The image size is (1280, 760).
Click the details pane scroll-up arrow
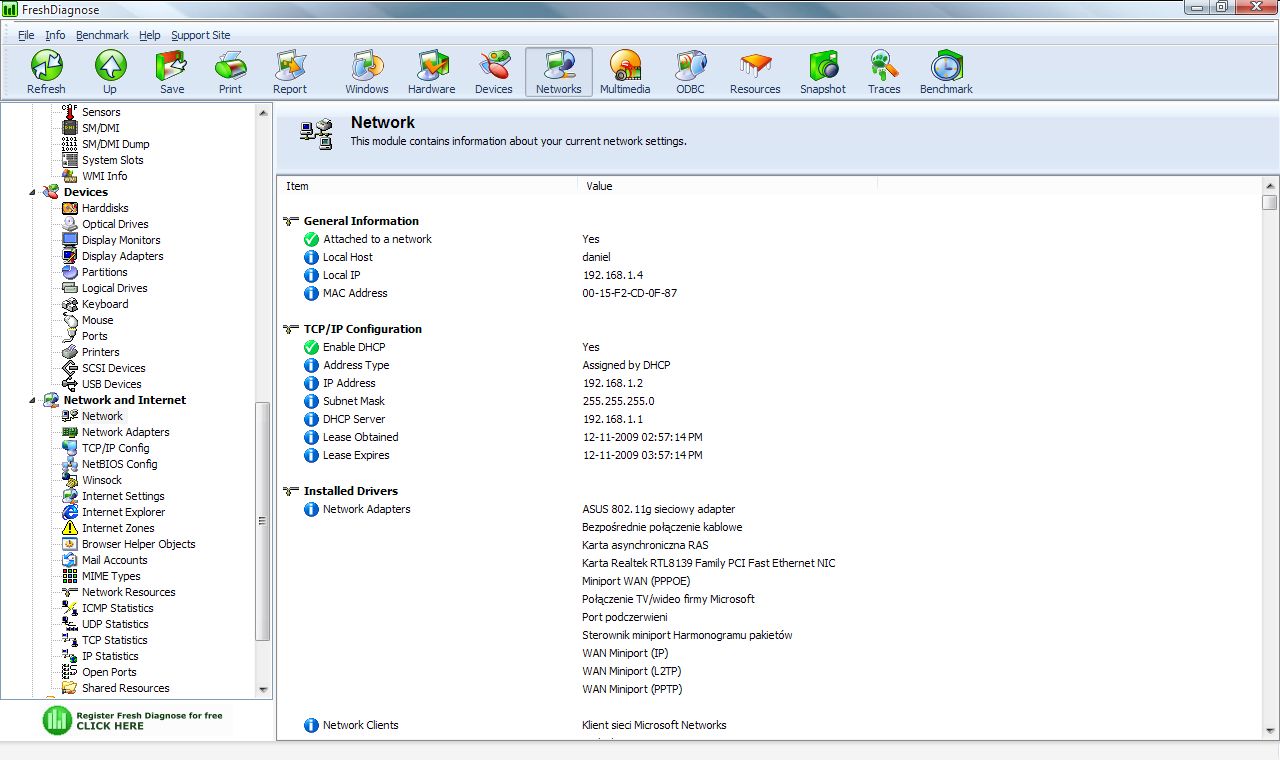[x=1270, y=186]
